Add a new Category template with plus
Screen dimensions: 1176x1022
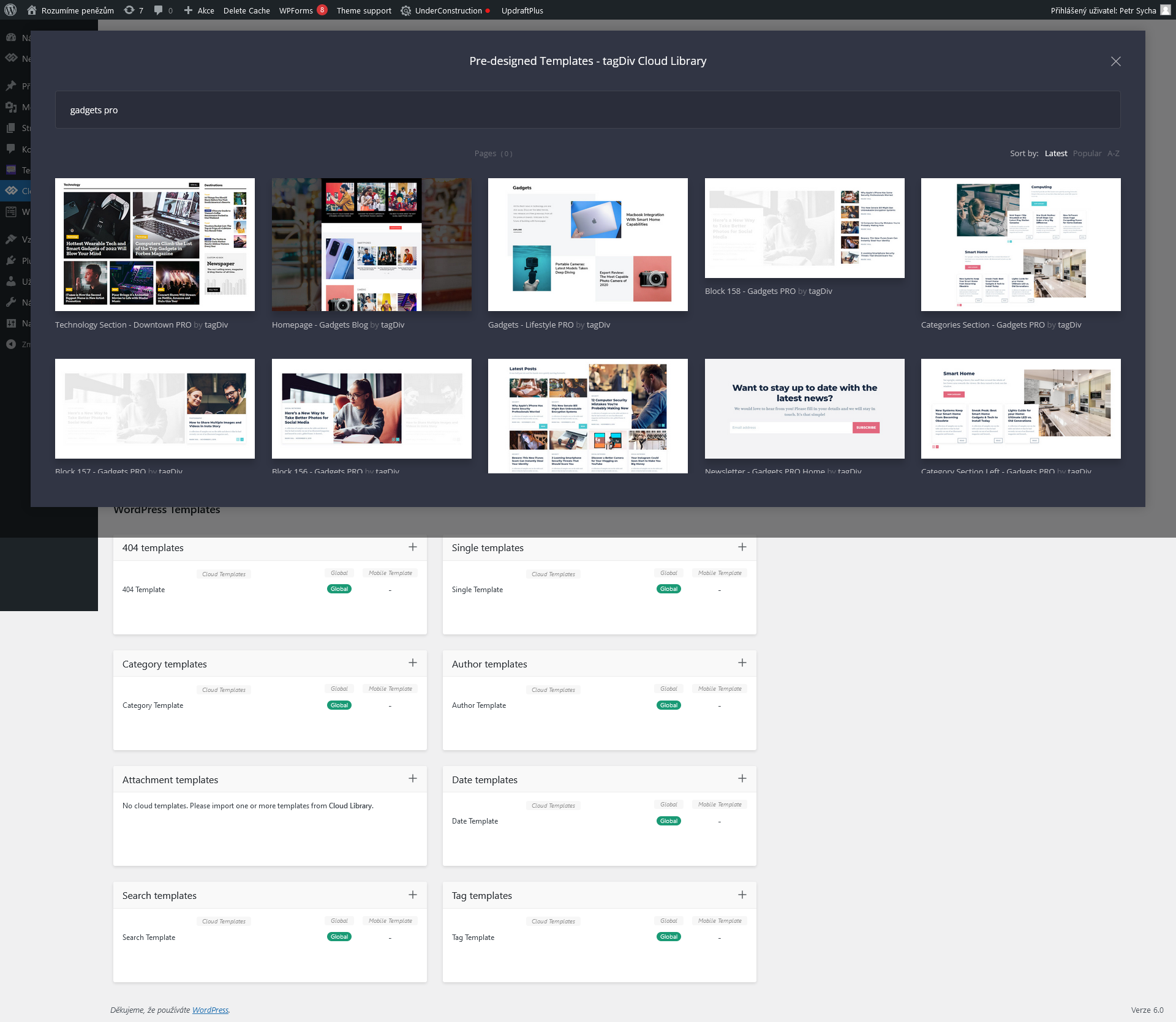tap(413, 663)
